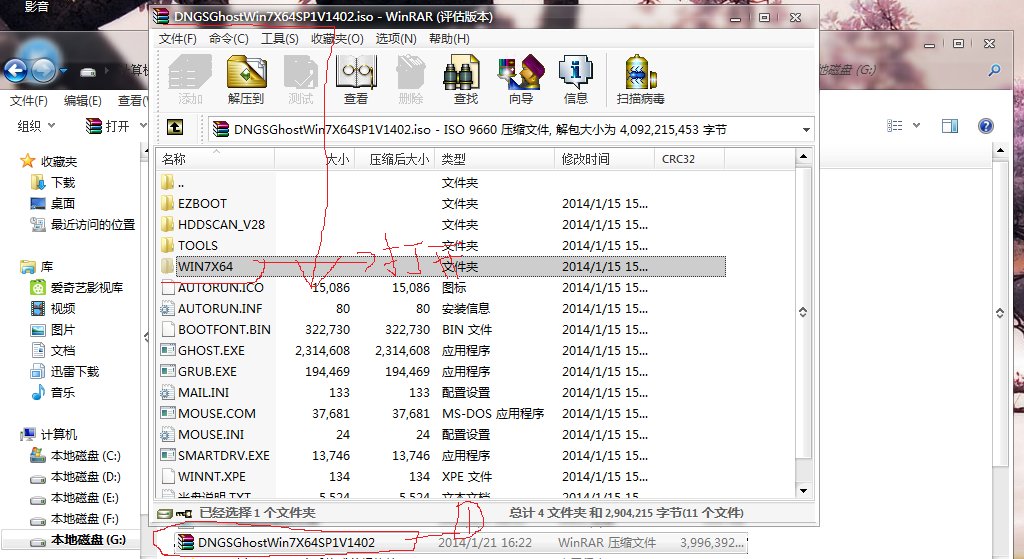Select the MOUSE.COM file row
Viewport: 1024px width, 559px height.
click(441, 413)
